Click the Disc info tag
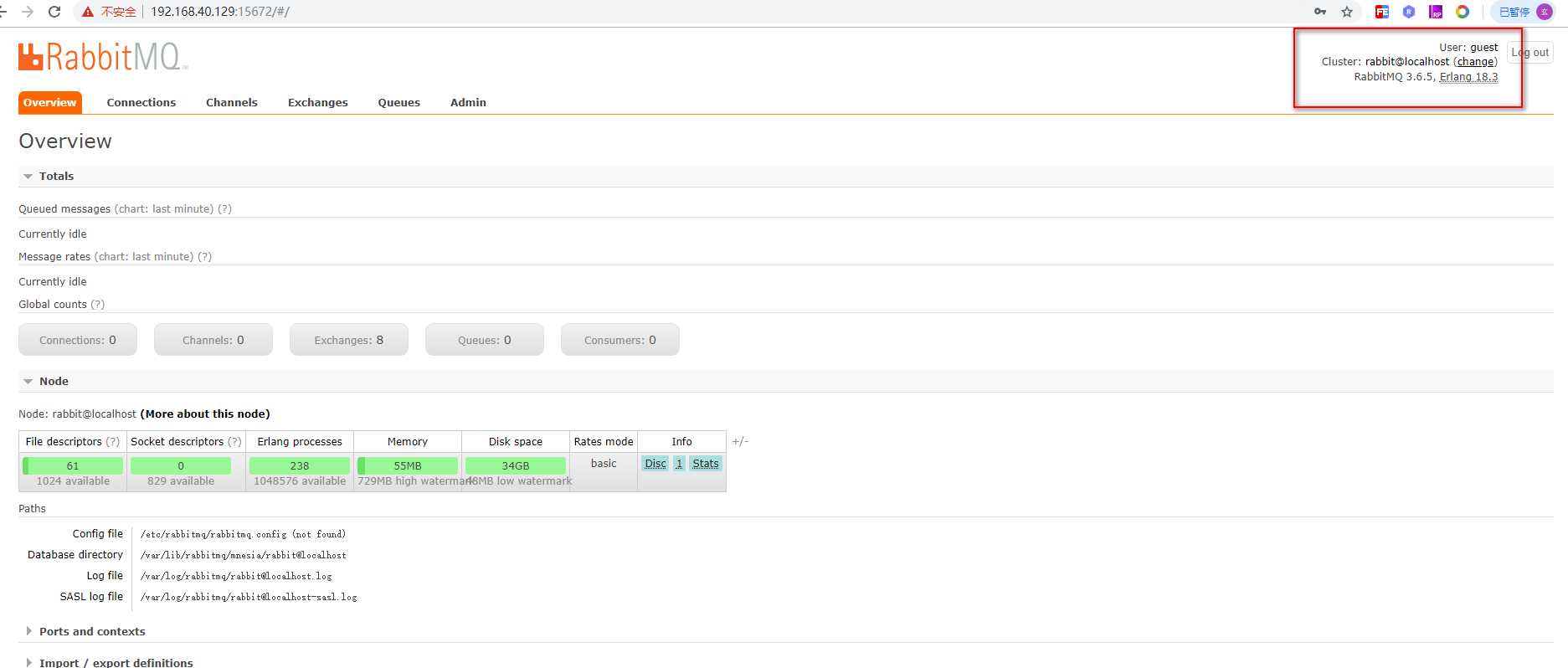Viewport: 1568px width, 668px height. coord(655,464)
